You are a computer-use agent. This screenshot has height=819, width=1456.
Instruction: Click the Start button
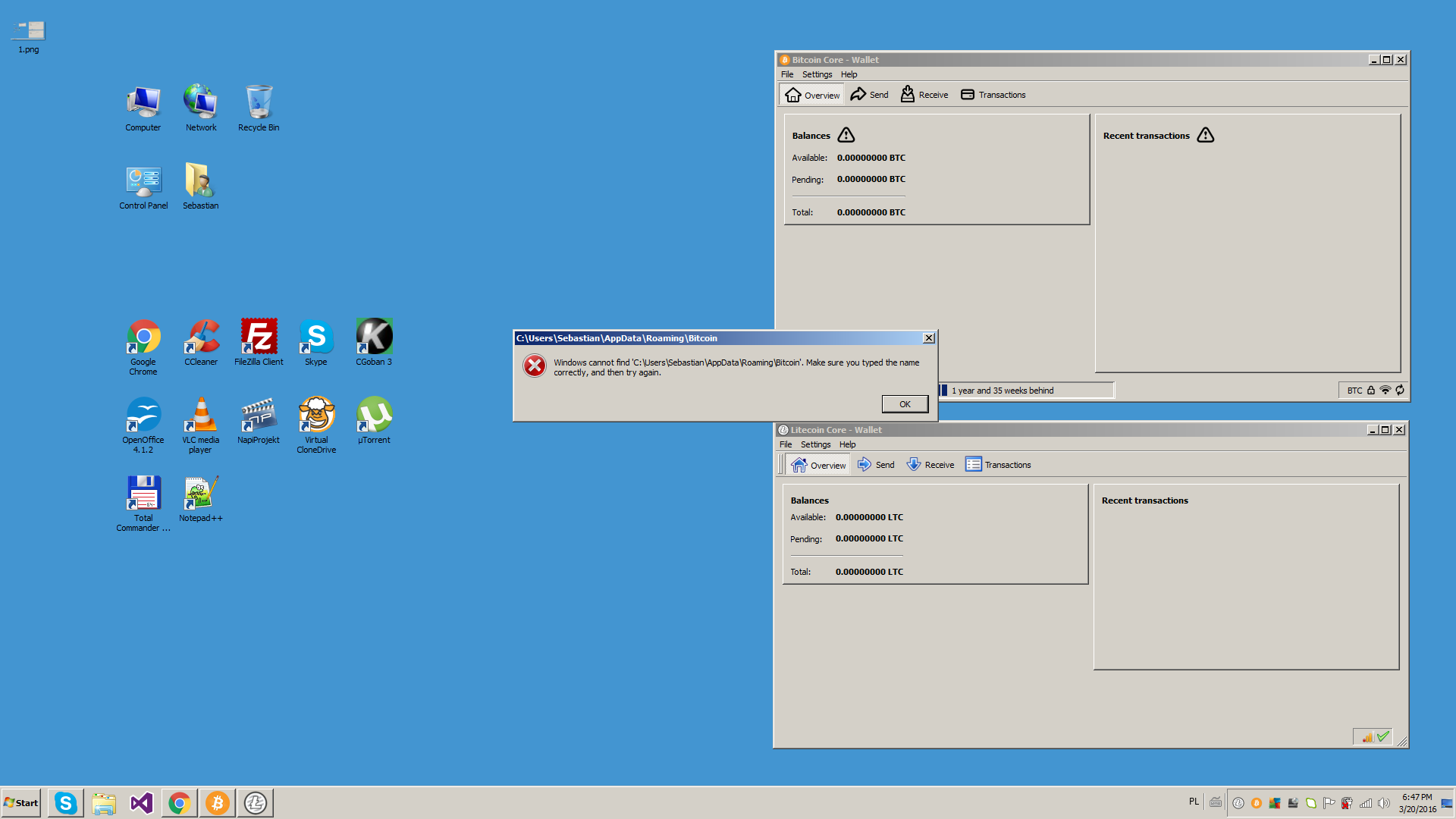(20, 803)
